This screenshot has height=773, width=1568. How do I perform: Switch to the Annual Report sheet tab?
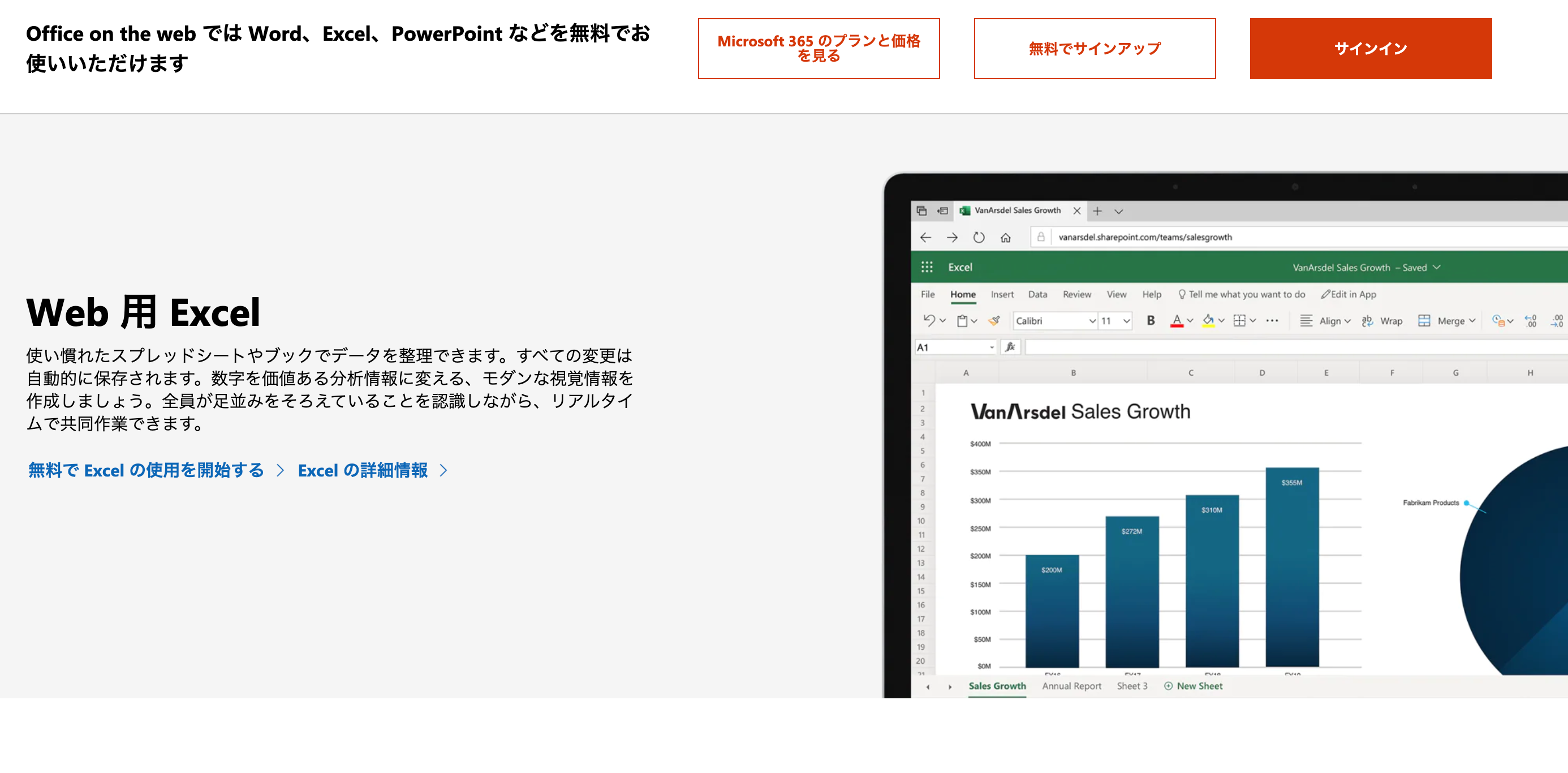[1071, 686]
